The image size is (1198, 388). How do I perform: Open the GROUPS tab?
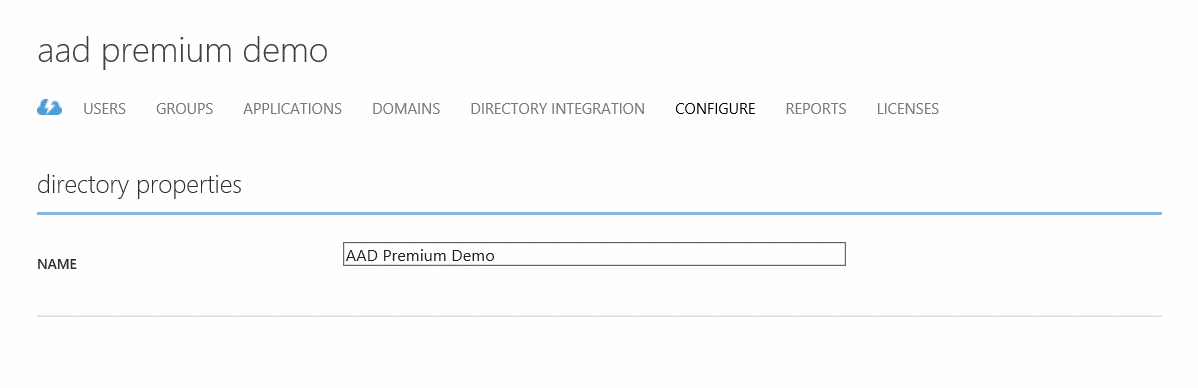tap(184, 108)
